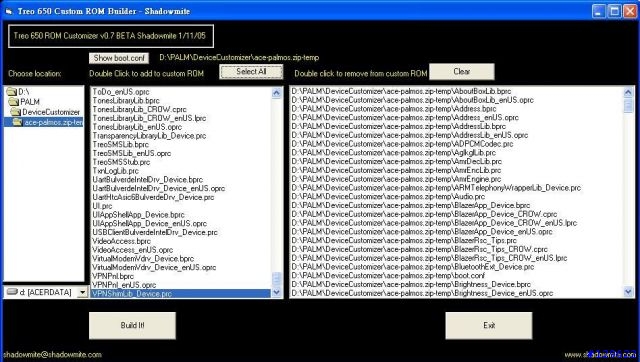
Task: Click the PALM folder icon
Action: click(x=14, y=102)
